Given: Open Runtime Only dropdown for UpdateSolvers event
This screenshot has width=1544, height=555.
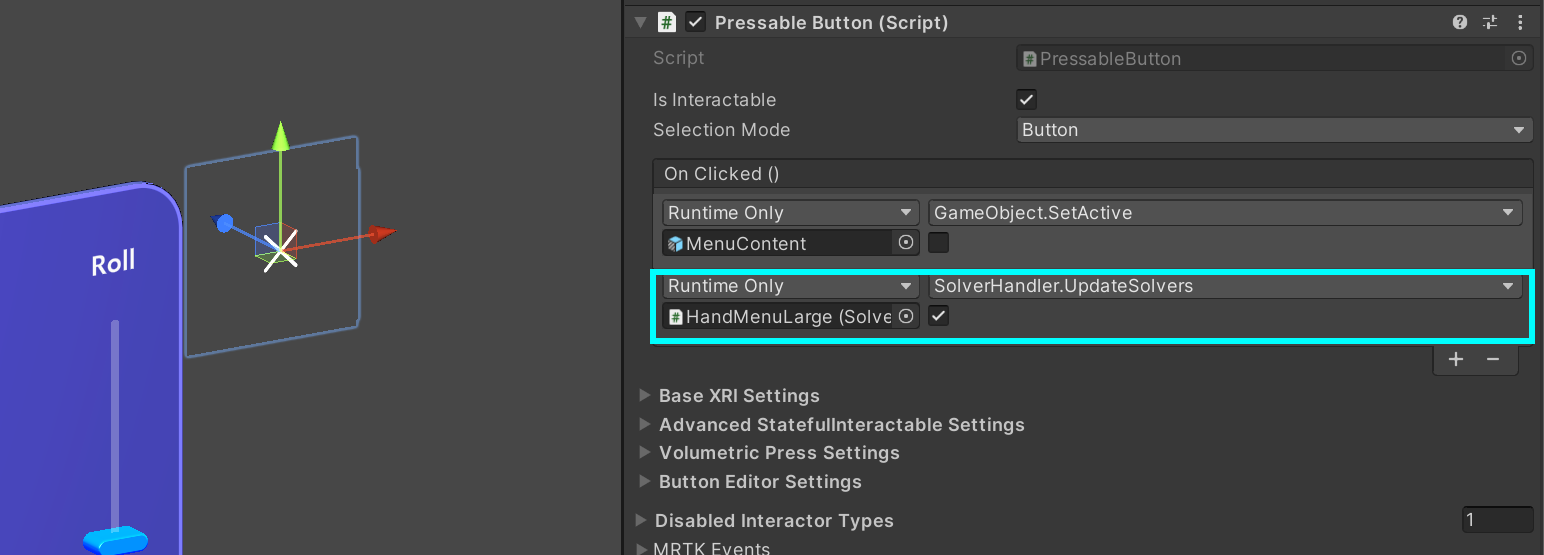Looking at the screenshot, I should [790, 286].
